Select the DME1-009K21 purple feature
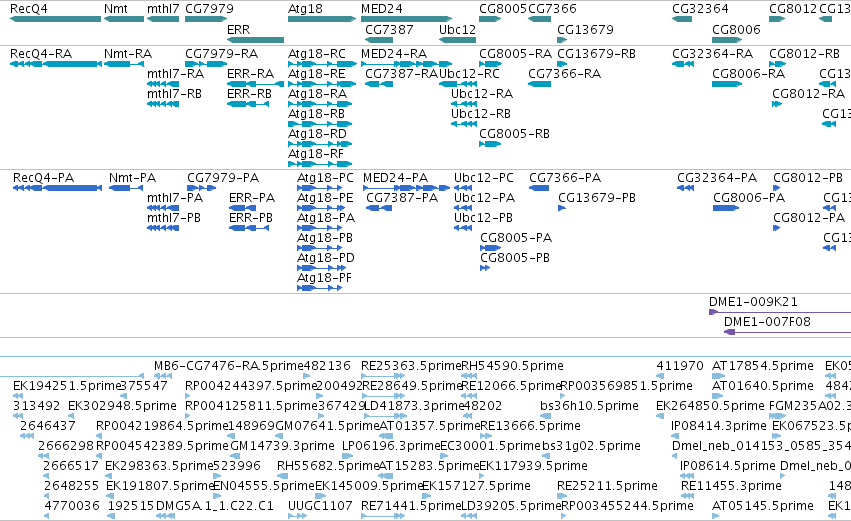The height and width of the screenshot is (521, 851). coord(780,312)
